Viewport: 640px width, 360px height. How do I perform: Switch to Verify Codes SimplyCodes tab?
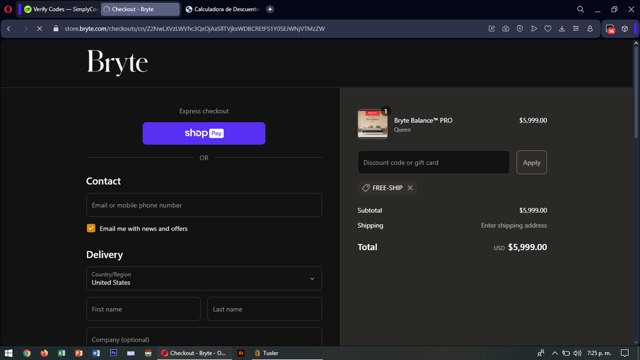tap(60, 9)
